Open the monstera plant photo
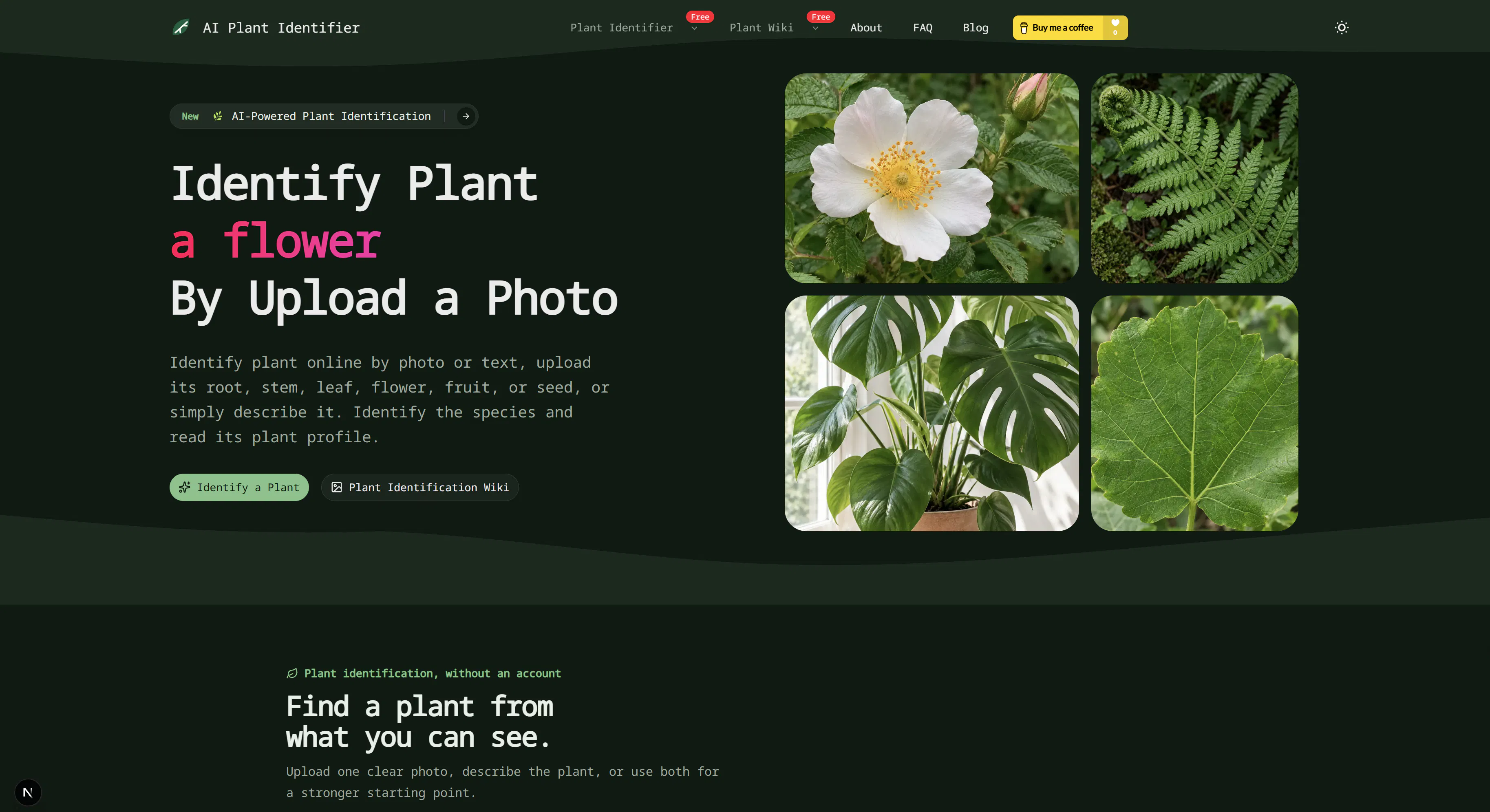 (x=931, y=413)
